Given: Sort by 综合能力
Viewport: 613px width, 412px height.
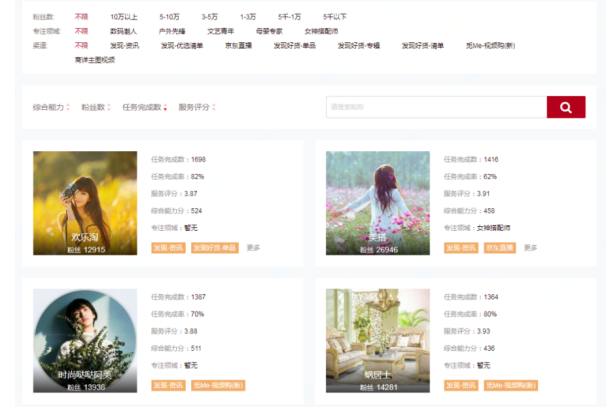Looking at the screenshot, I should [51, 107].
